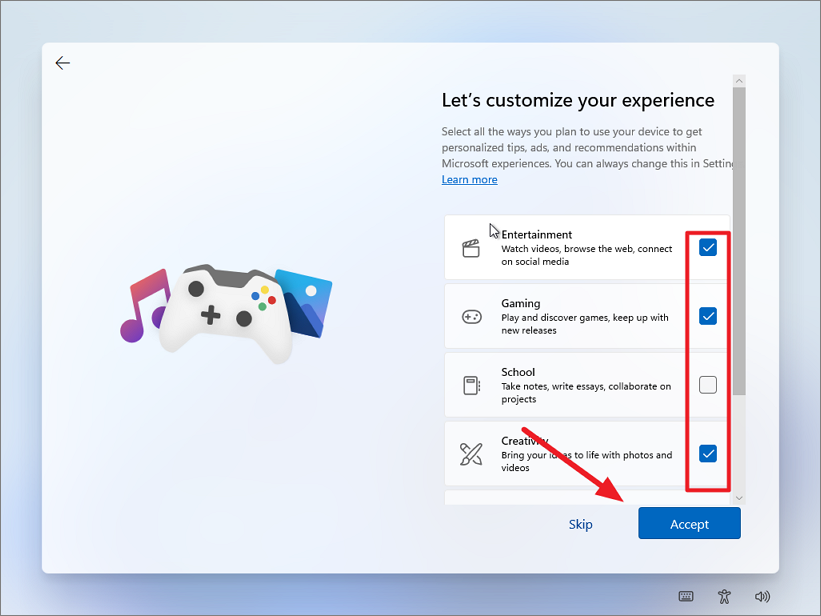Click the Entertainment clapperboard icon
The height and width of the screenshot is (616, 821).
click(471, 248)
